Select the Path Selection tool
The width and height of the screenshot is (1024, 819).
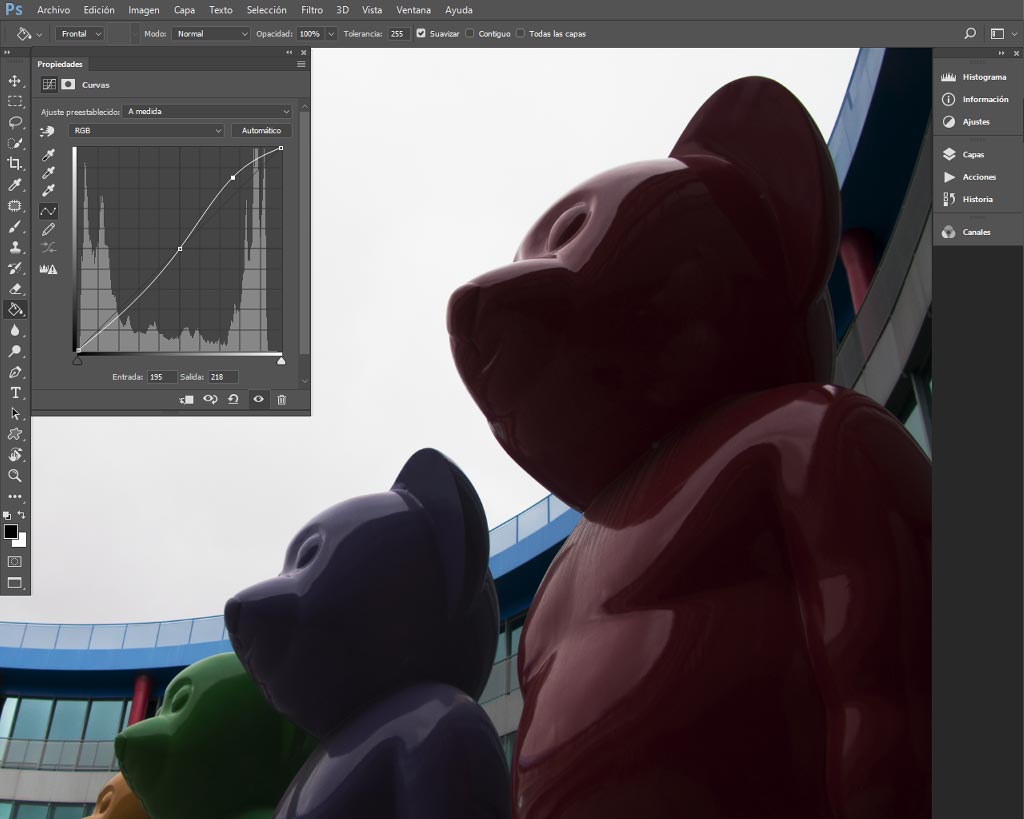pyautogui.click(x=14, y=413)
